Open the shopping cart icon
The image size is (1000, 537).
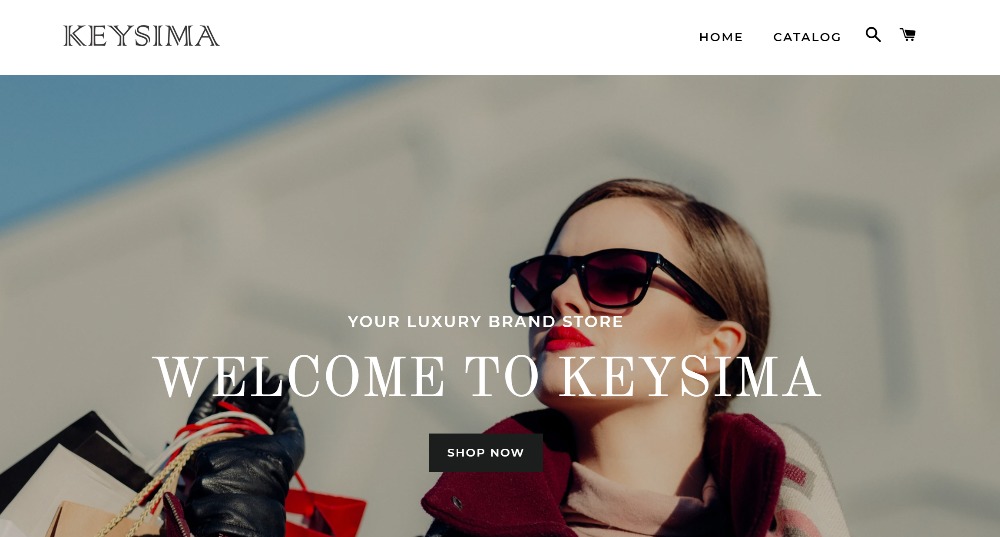point(908,34)
